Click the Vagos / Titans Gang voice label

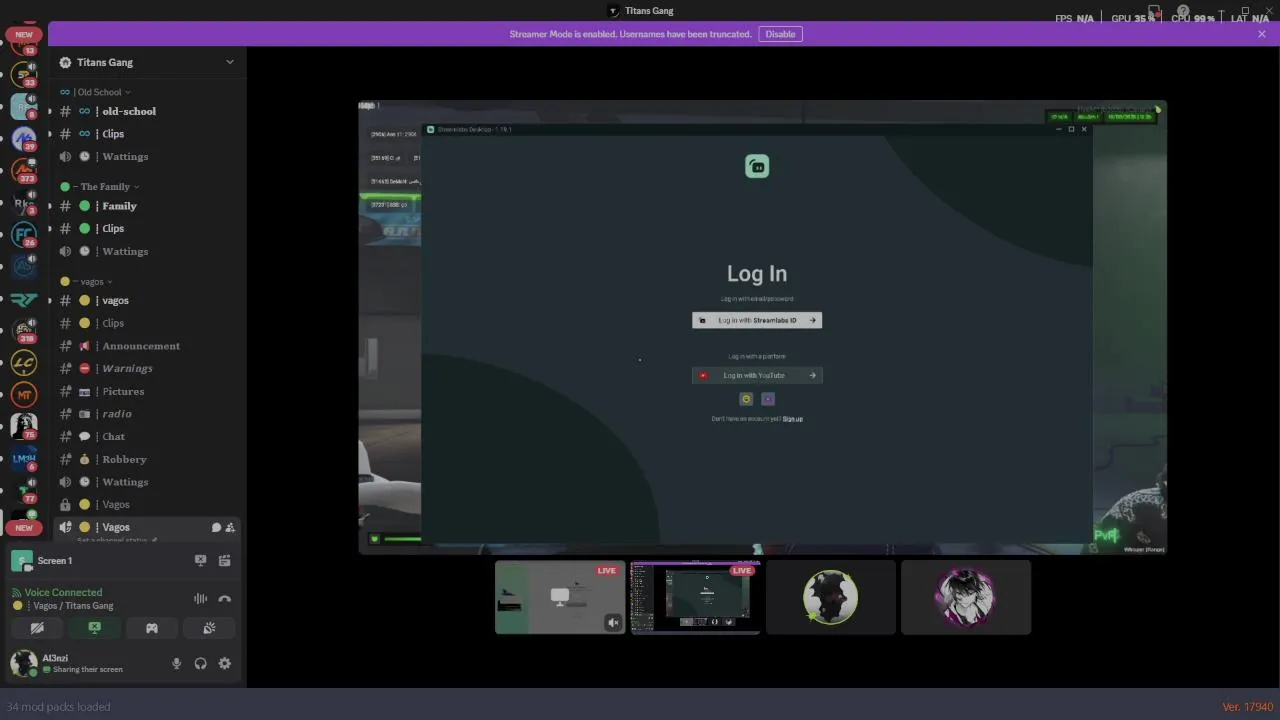pos(73,606)
